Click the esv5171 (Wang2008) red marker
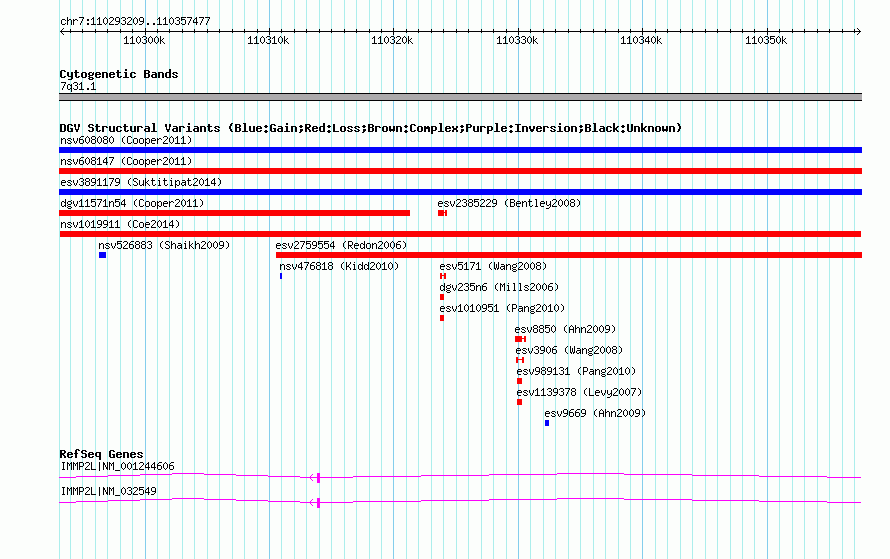Viewport: 890px width, 559px height. [443, 276]
